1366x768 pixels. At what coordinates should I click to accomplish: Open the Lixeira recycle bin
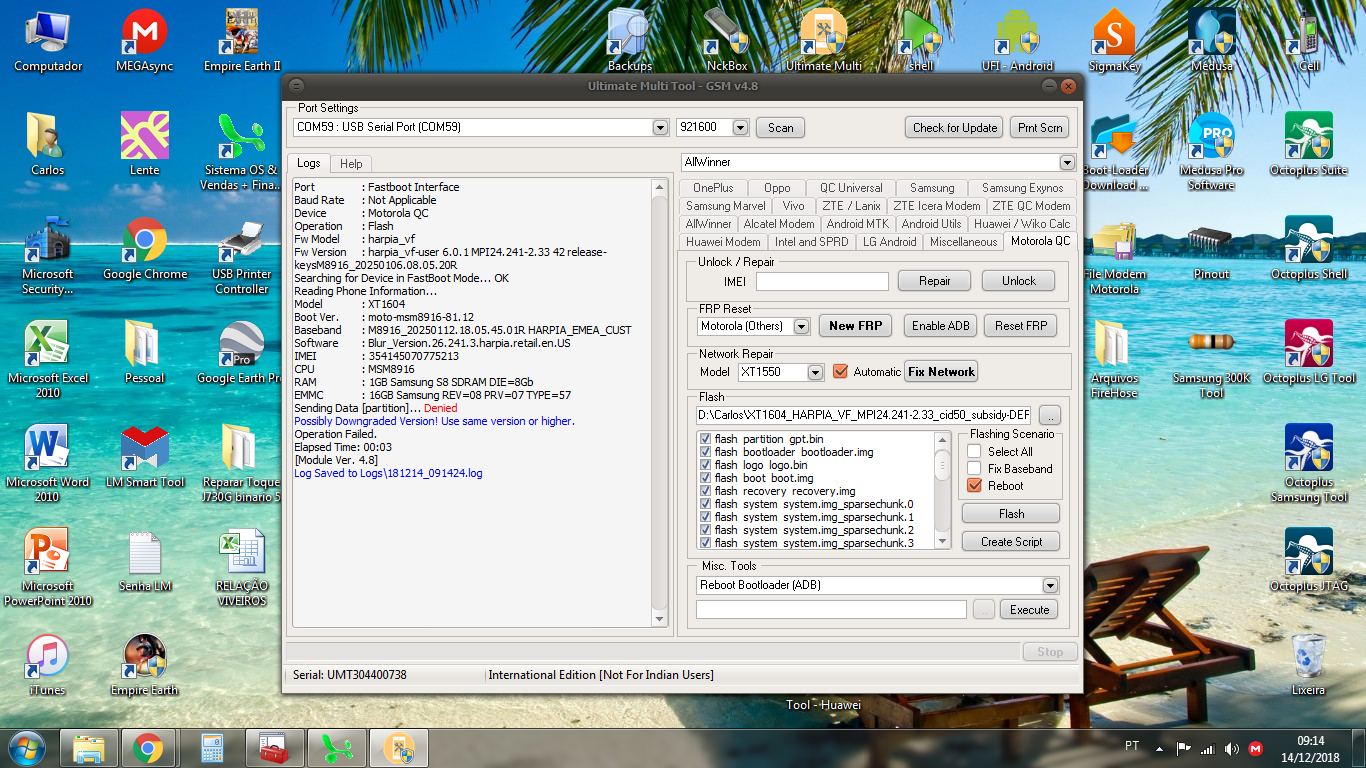tap(1309, 665)
